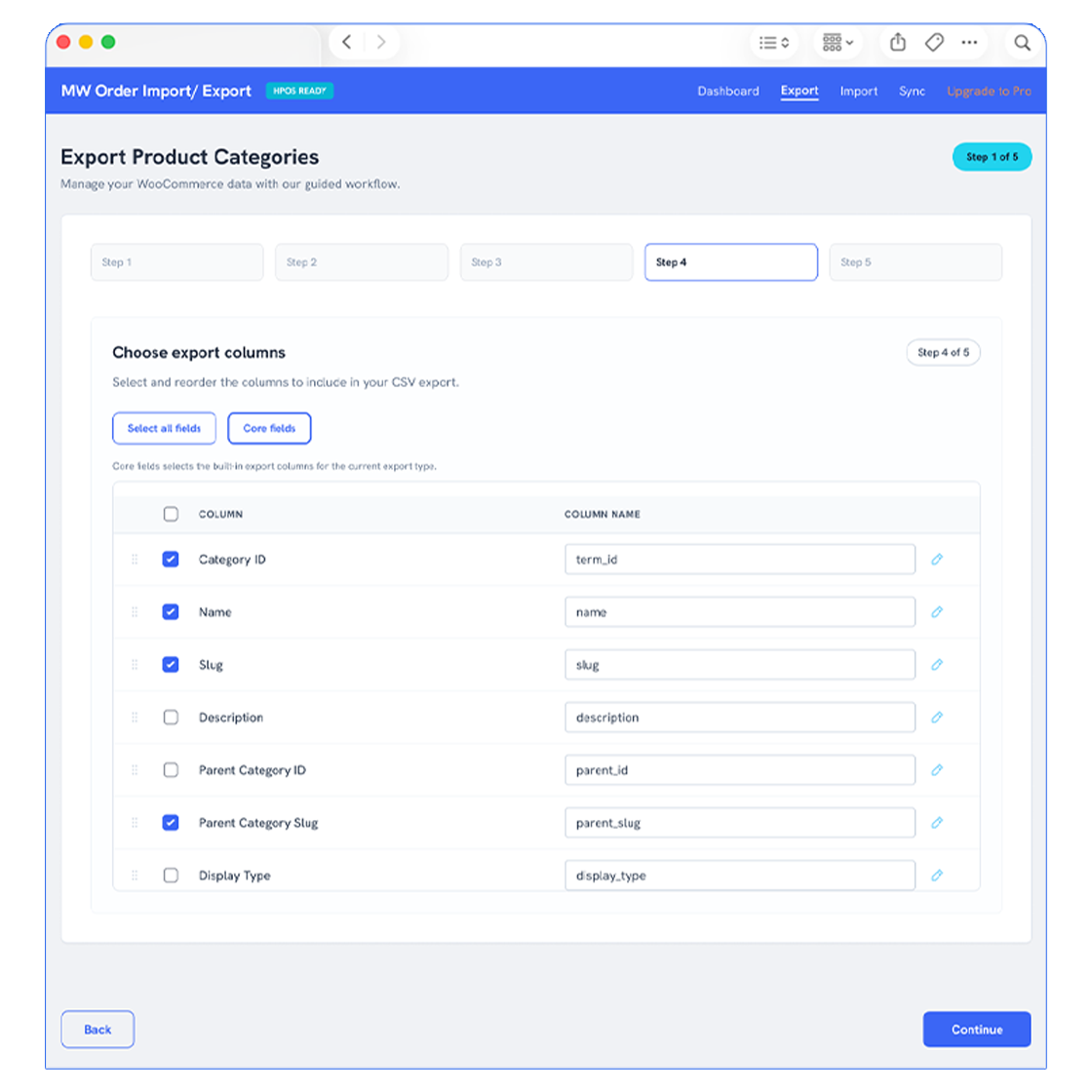Uncheck the Category ID checkbox
Image resolution: width=1092 pixels, height=1092 pixels.
click(171, 560)
